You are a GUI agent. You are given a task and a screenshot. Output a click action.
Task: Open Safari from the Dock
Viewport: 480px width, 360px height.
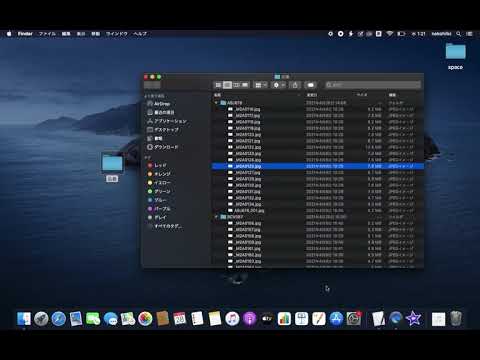[58, 319]
